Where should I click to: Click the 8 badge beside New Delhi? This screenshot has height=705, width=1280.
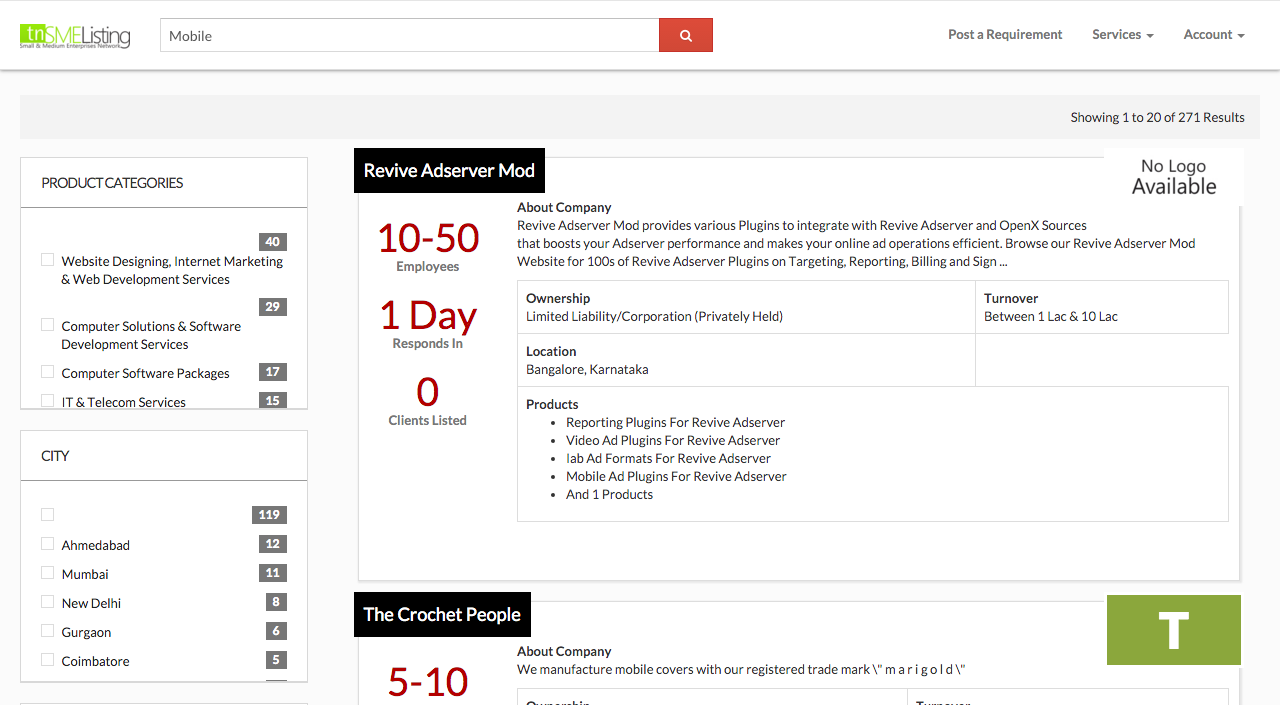pos(276,602)
